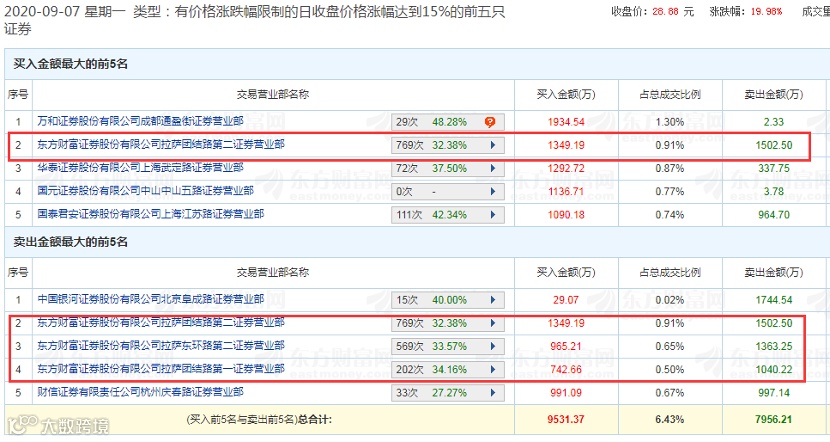The image size is (830, 442).
Task: Select closing price 28.88 元
Action: pos(673,12)
